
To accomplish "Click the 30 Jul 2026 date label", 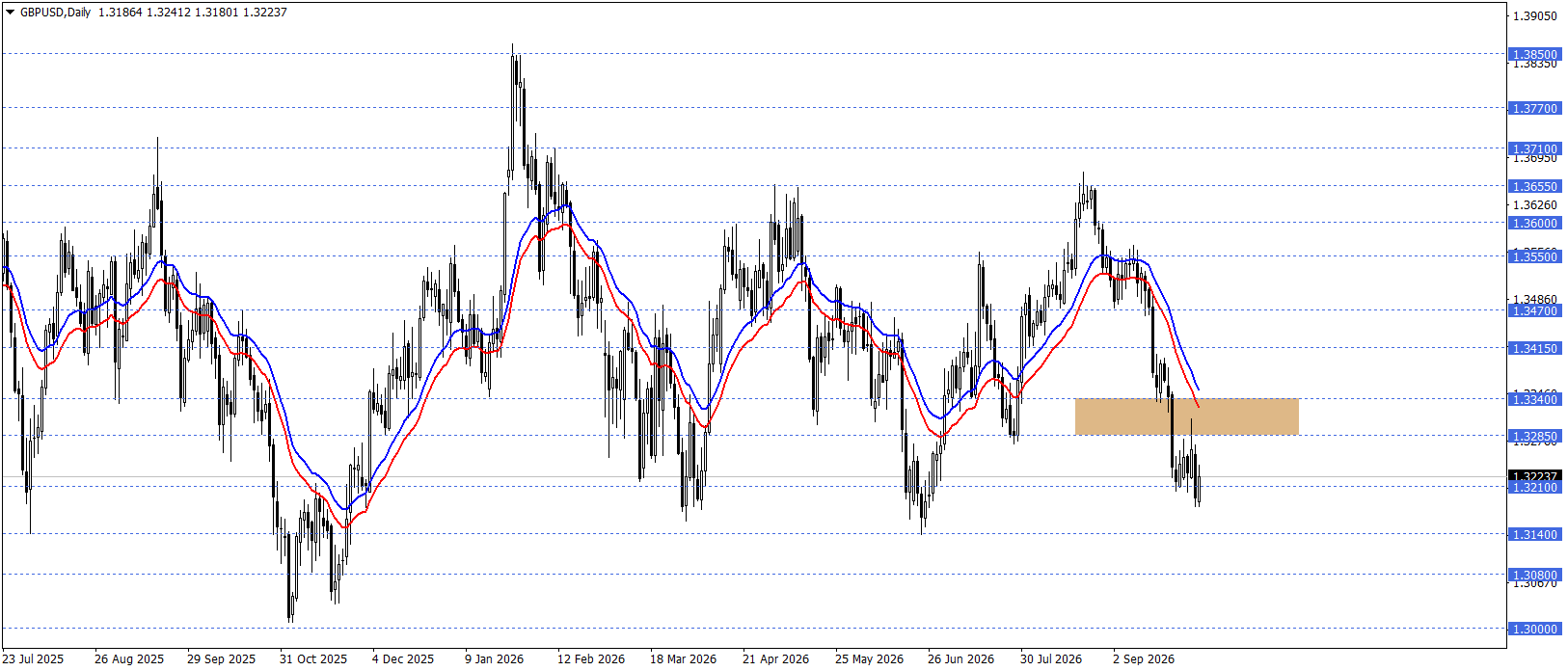I will tap(1051, 659).
